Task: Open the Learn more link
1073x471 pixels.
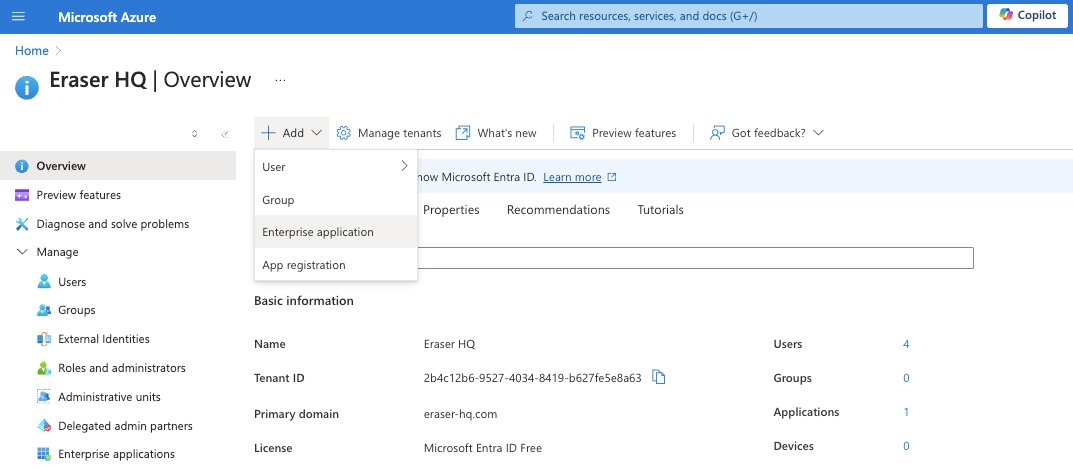Action: (x=572, y=177)
